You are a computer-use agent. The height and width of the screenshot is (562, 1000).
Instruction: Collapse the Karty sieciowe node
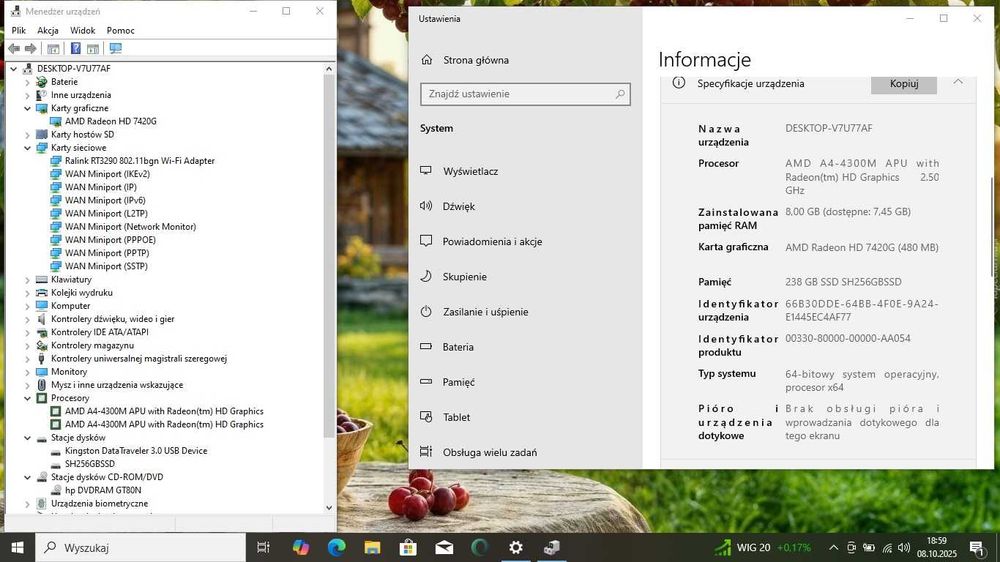pyautogui.click(x=27, y=148)
